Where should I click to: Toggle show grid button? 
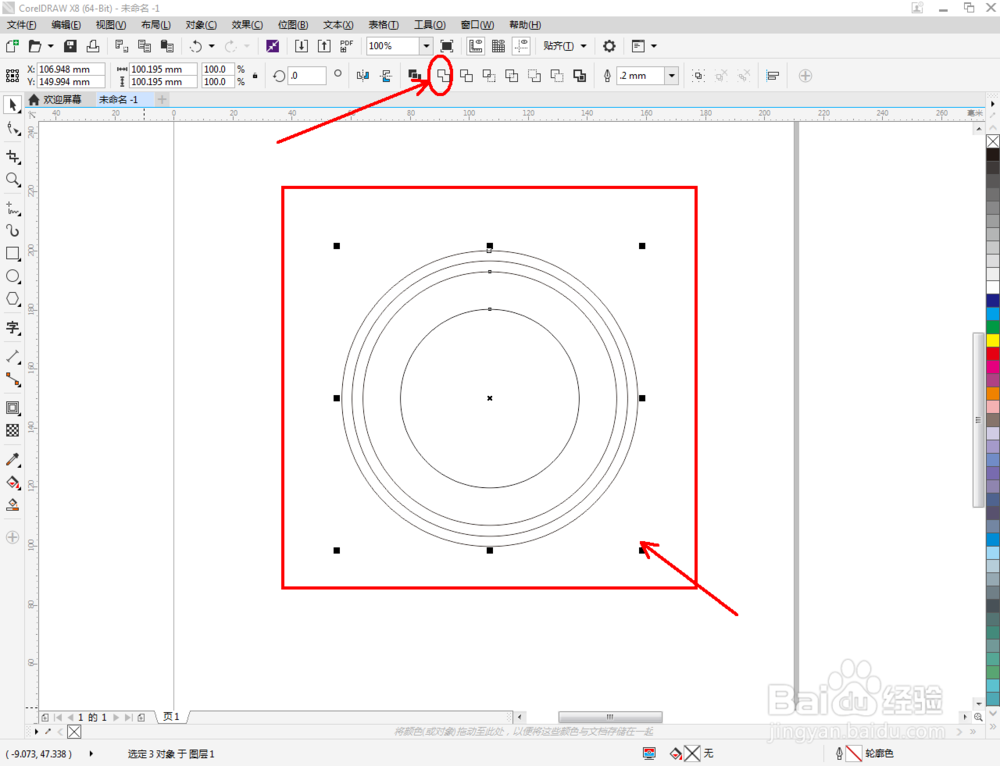(499, 46)
